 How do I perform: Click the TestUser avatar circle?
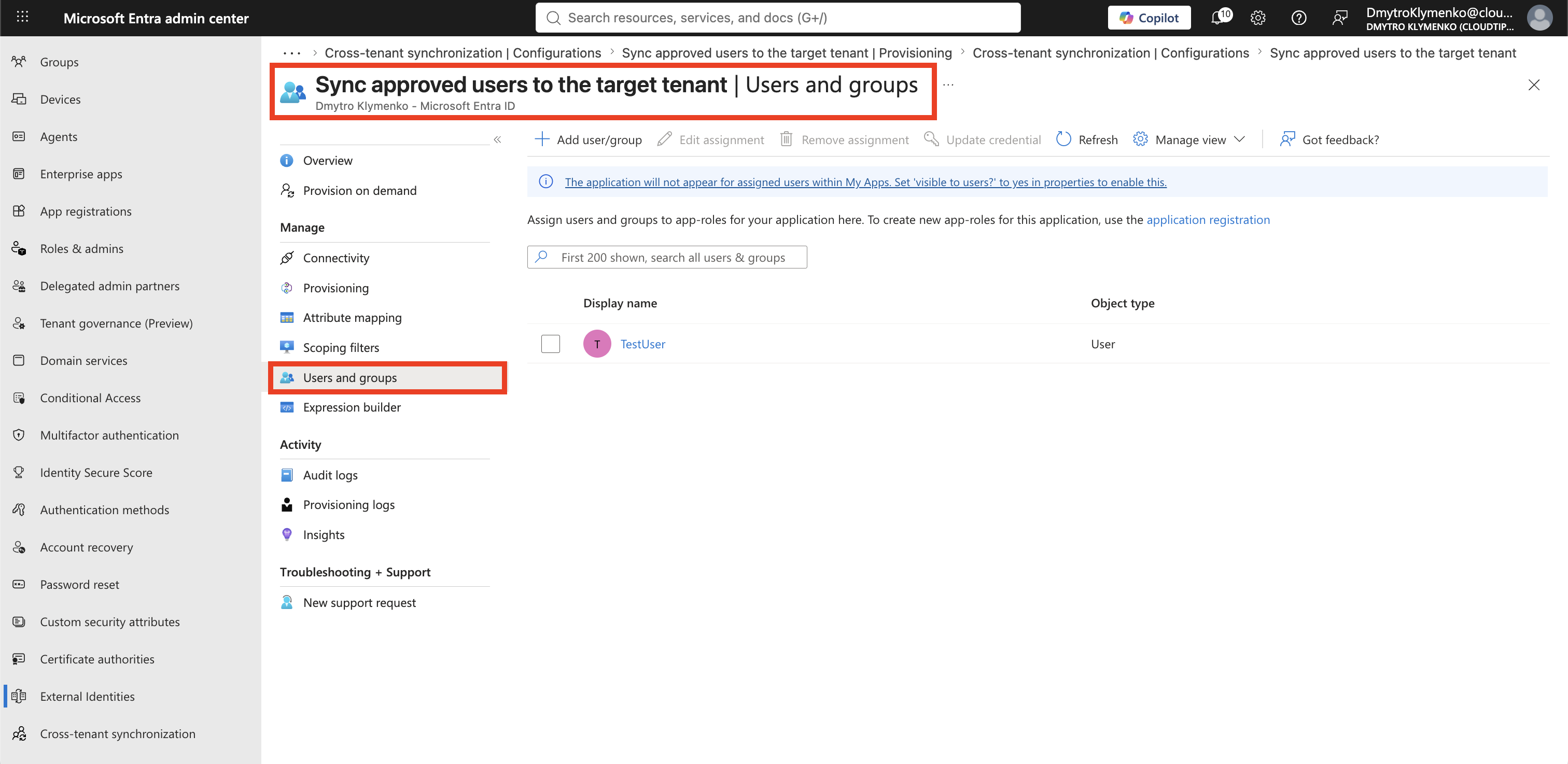(596, 344)
